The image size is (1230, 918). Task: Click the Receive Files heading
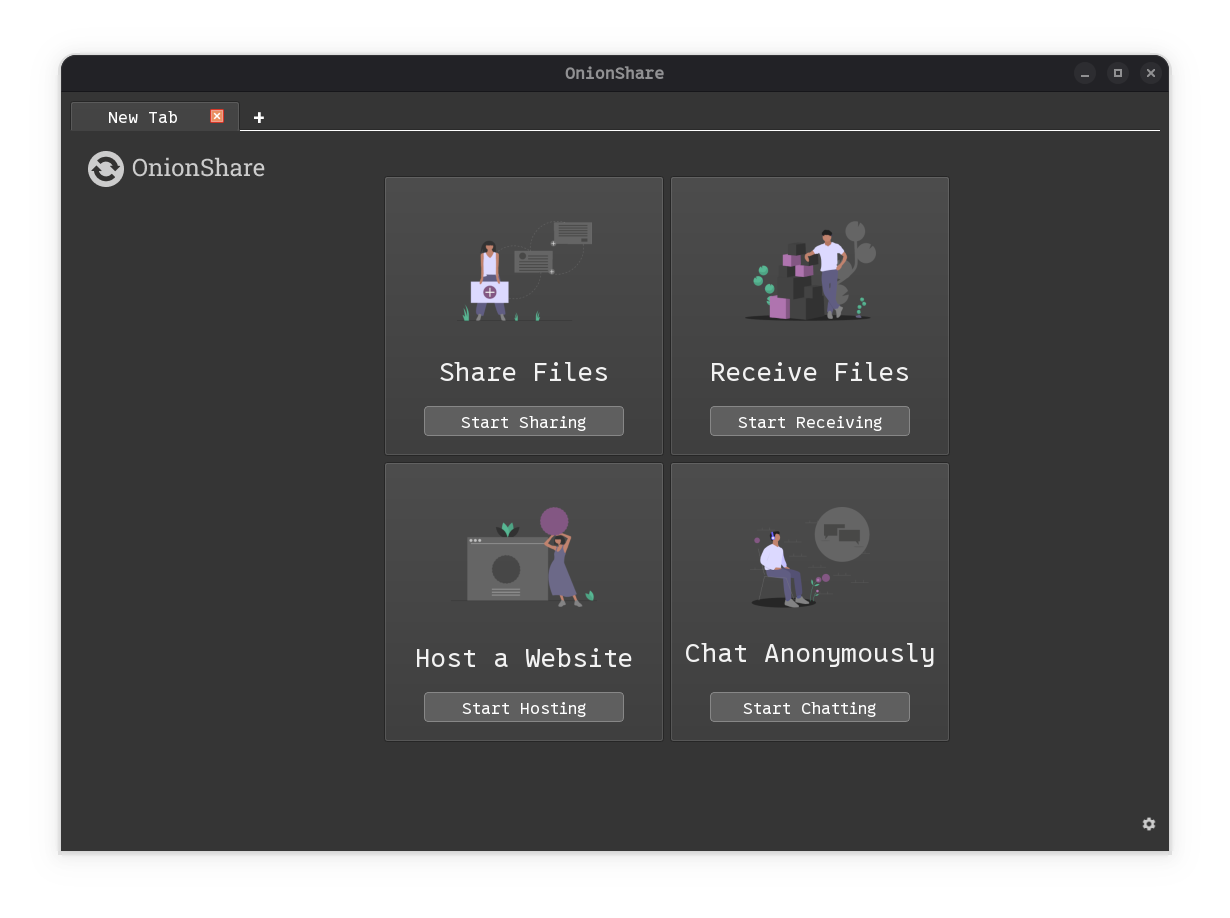pyautogui.click(x=810, y=372)
